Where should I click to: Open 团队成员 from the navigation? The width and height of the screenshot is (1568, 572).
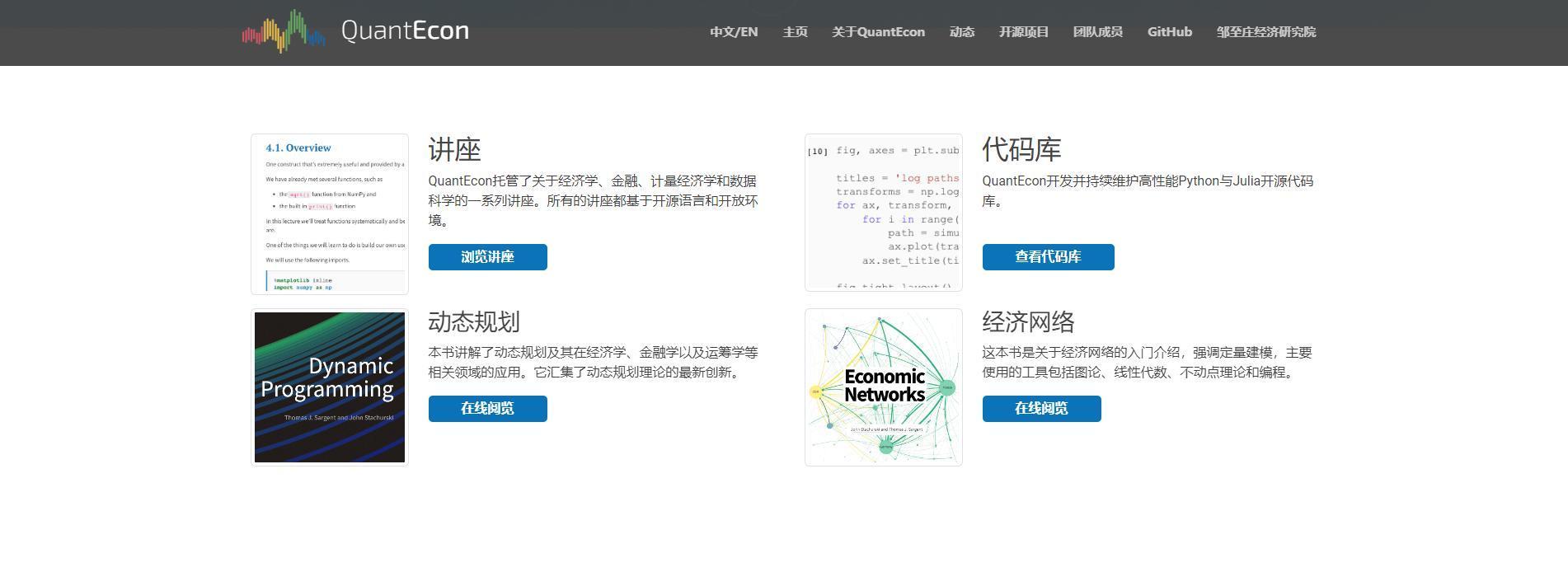[x=1097, y=32]
